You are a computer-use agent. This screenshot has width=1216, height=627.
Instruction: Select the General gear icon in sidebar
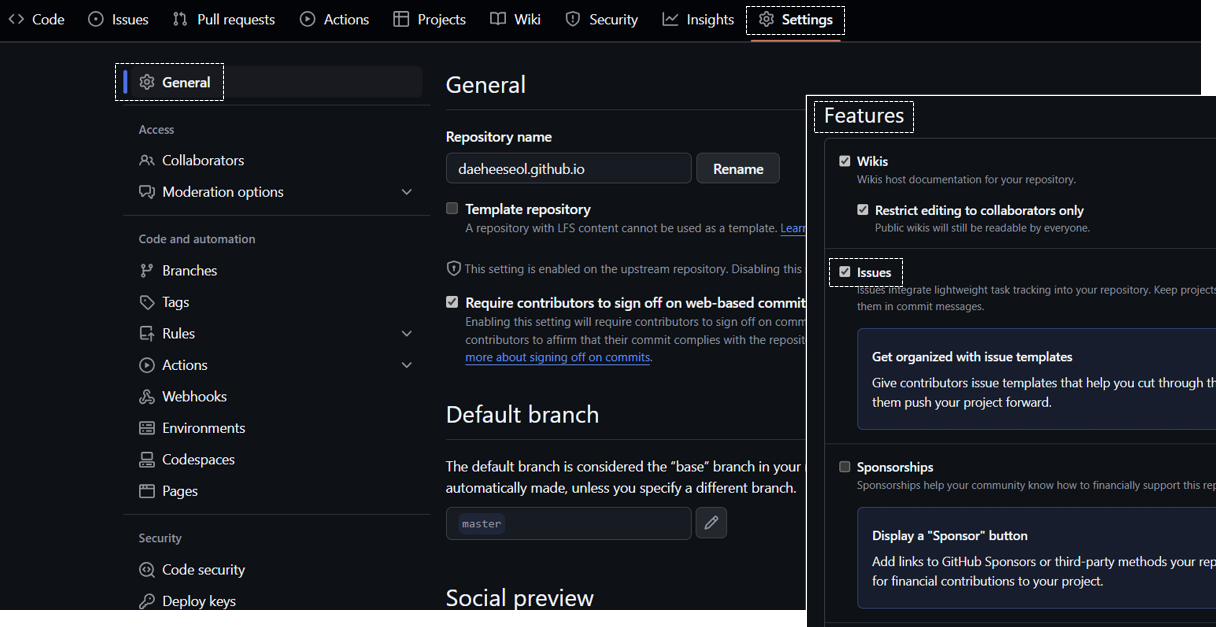[x=147, y=82]
